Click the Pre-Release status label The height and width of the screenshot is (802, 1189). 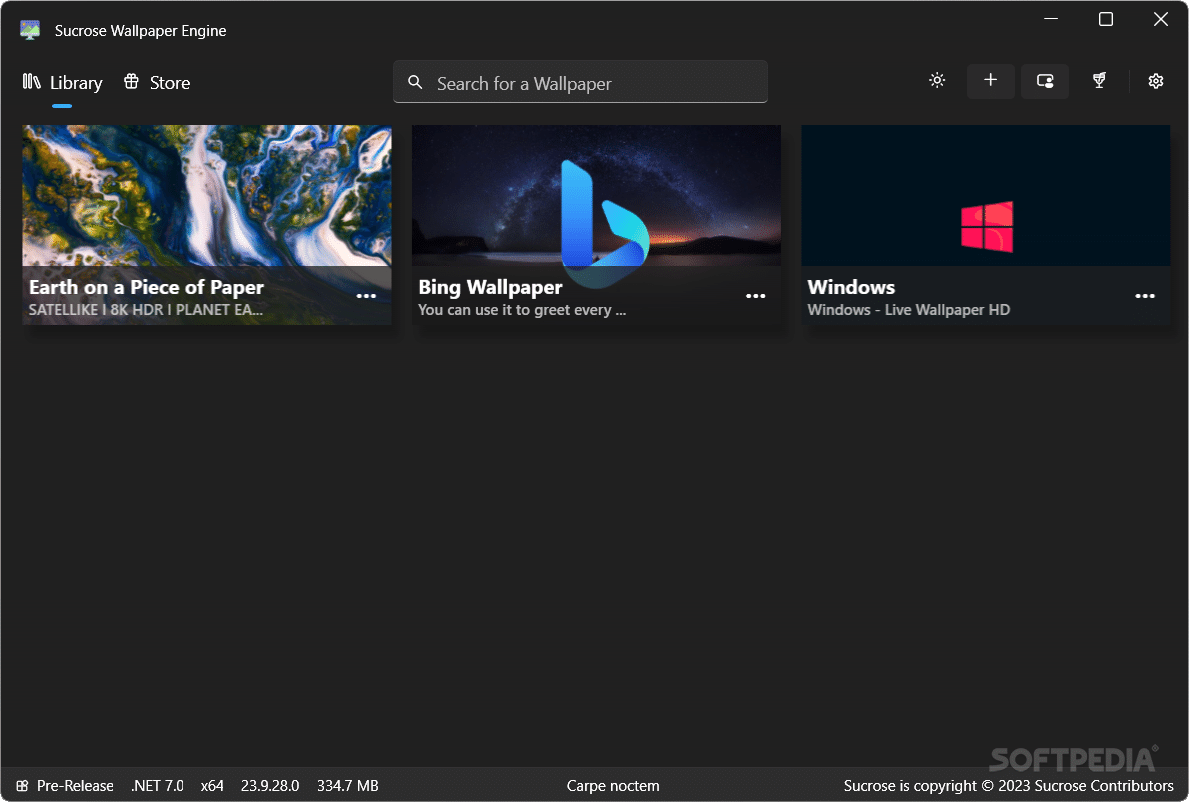point(75,786)
